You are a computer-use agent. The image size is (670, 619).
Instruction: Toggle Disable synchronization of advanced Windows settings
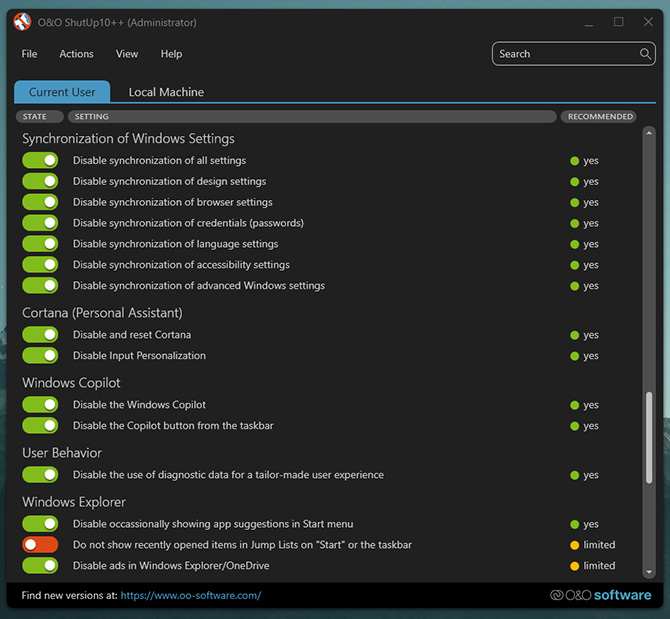40,286
